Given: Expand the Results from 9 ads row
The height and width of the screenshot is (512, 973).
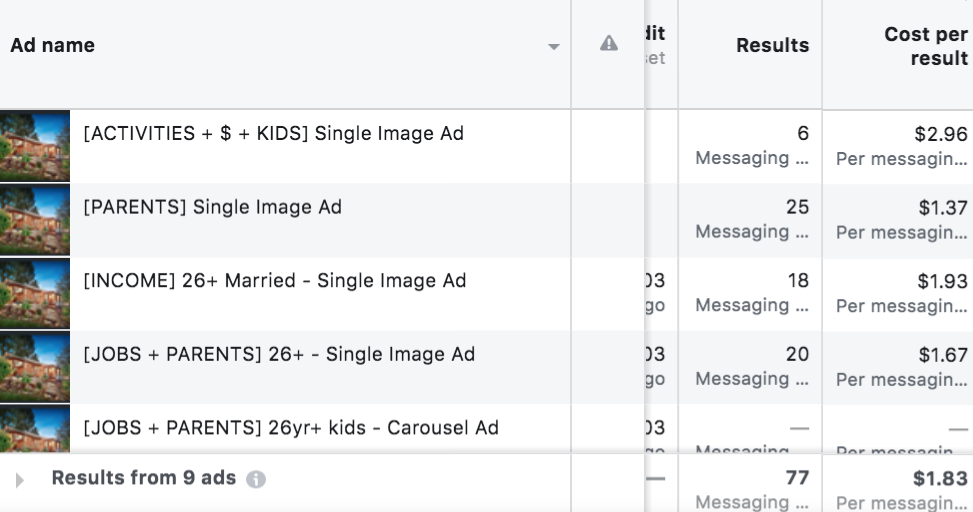Looking at the screenshot, I should pos(19,480).
